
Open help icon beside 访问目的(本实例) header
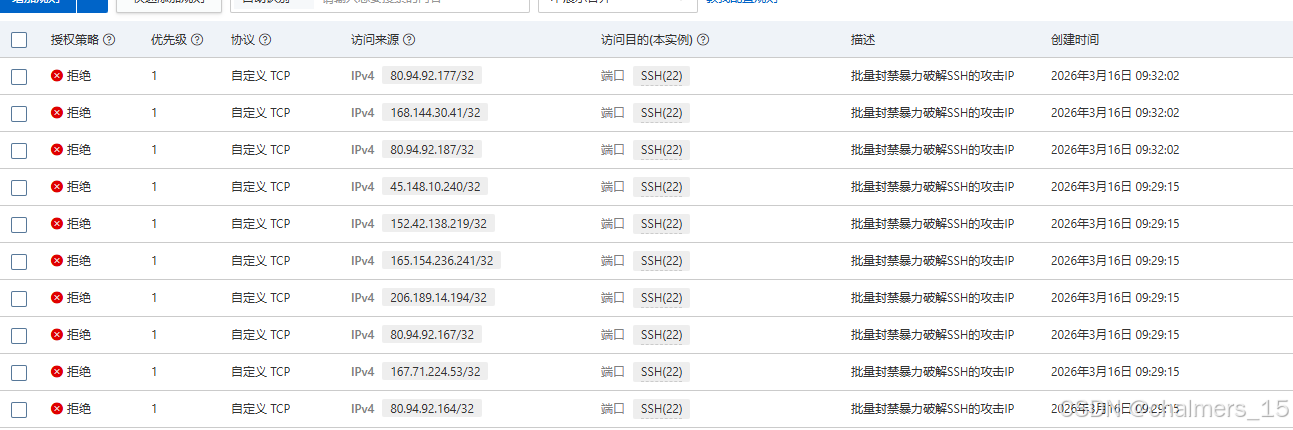[x=703, y=40]
